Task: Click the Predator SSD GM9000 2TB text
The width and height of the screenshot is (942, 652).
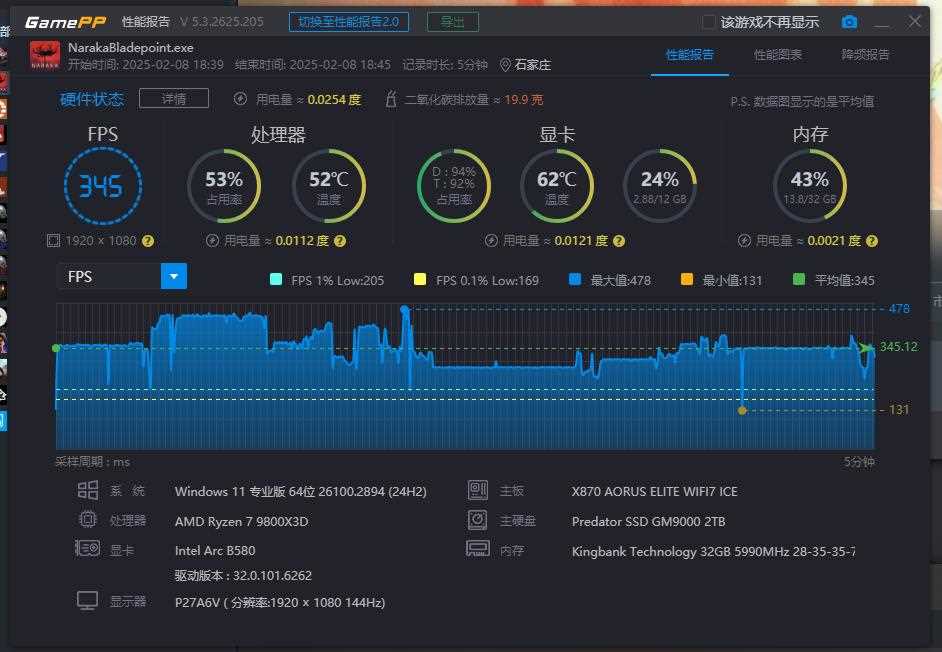Action: coord(649,522)
